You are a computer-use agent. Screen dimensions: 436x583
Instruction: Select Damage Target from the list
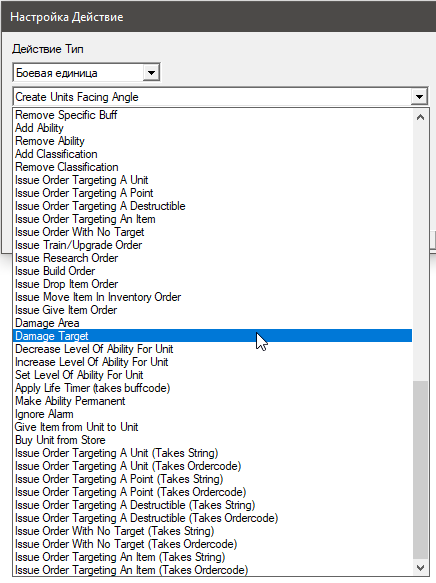click(213, 336)
